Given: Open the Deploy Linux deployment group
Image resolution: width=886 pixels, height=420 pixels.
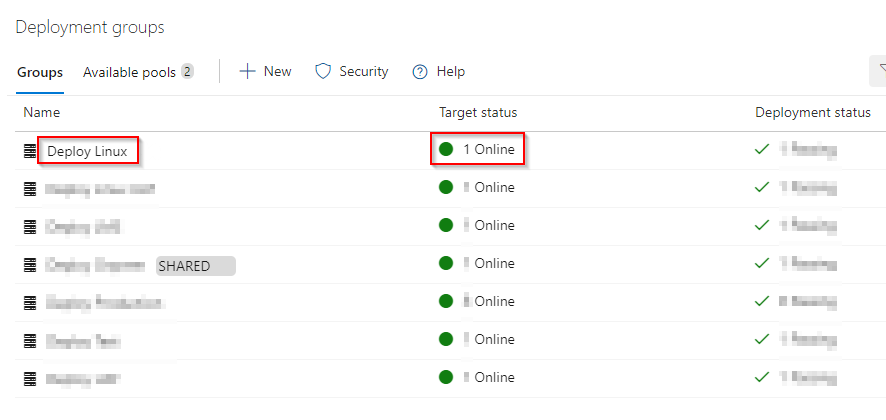Looking at the screenshot, I should coord(88,151).
